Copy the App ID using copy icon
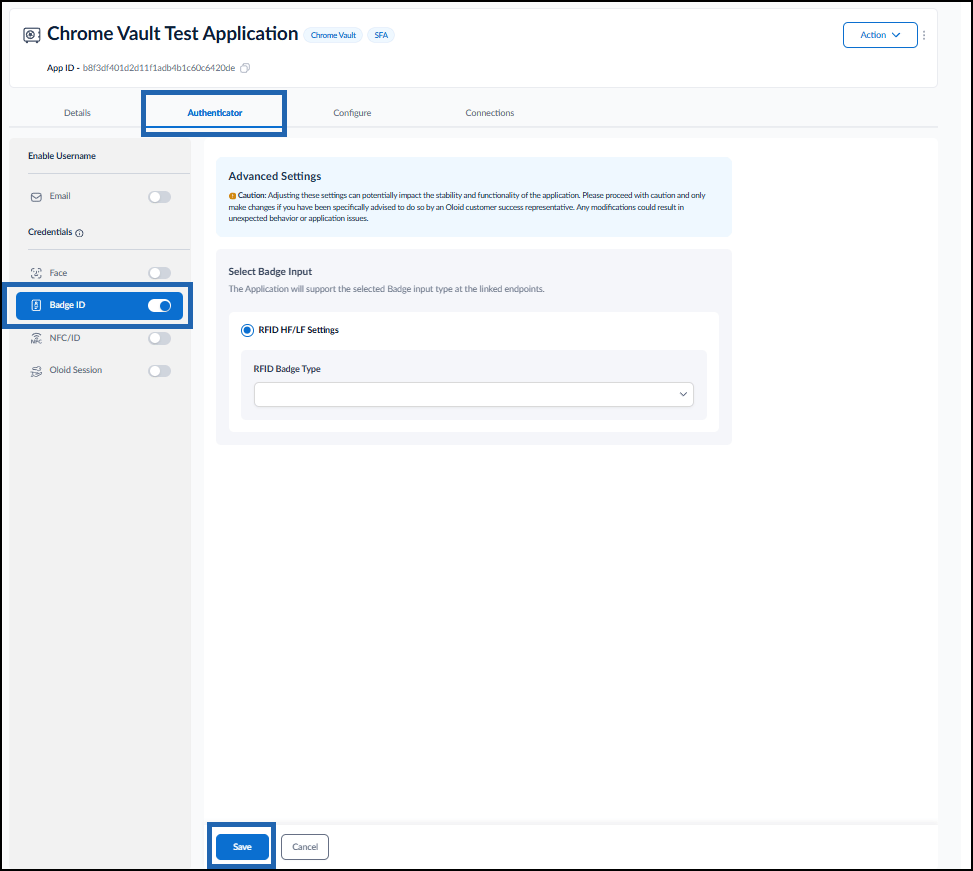973x871 pixels. pyautogui.click(x=245, y=68)
